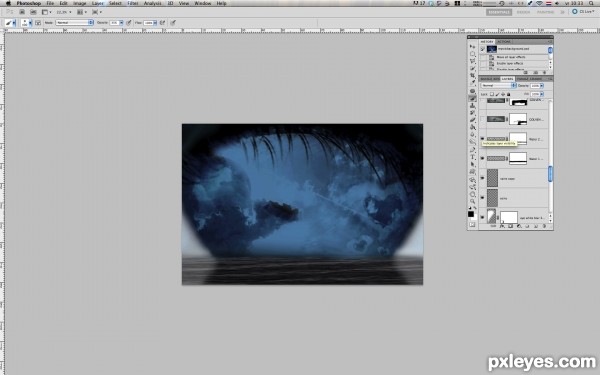Toggle lock all for layer
Screen dimensions: 600x375
click(x=509, y=94)
